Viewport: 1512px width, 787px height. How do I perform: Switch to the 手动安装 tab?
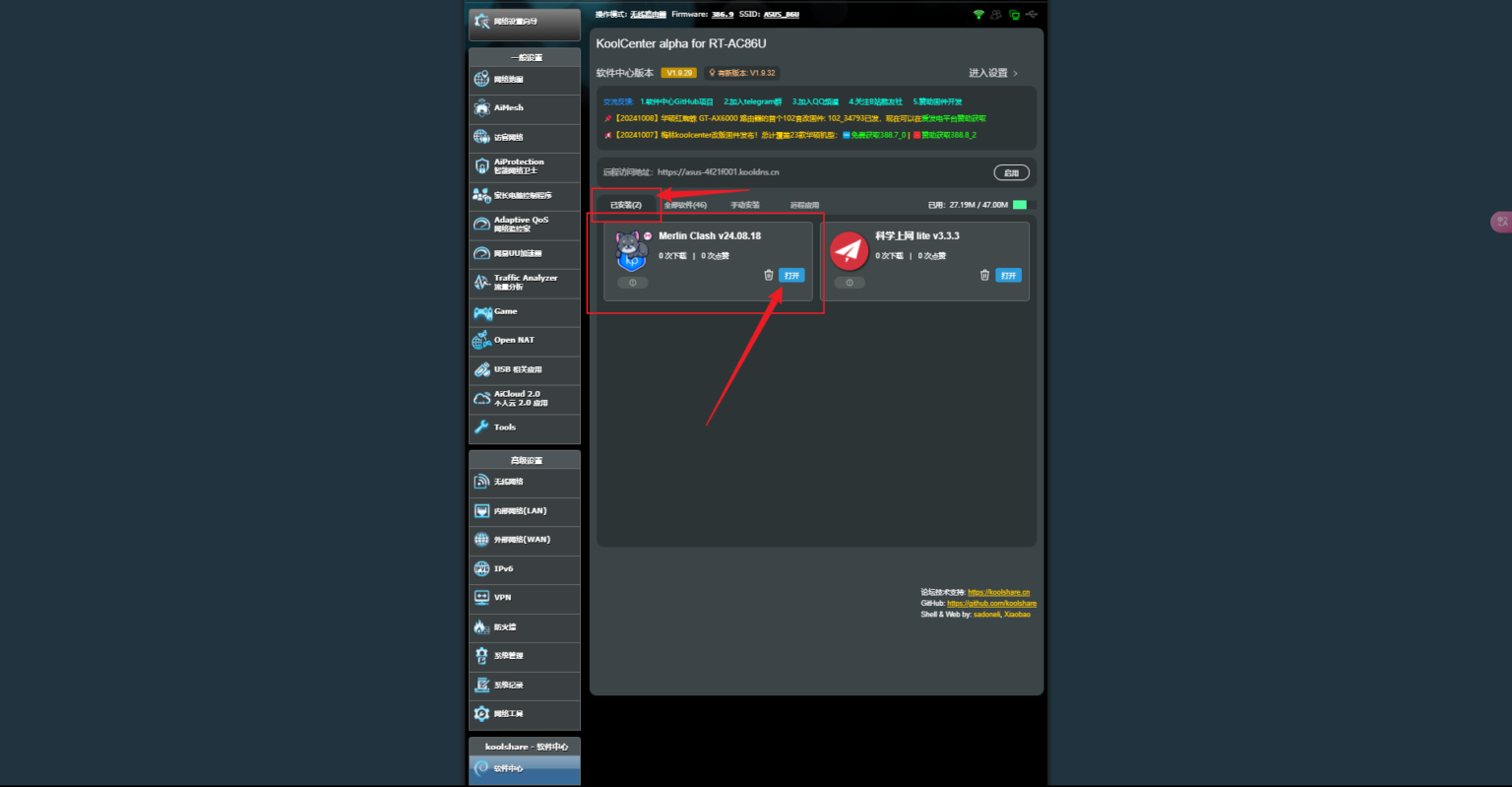pos(745,205)
